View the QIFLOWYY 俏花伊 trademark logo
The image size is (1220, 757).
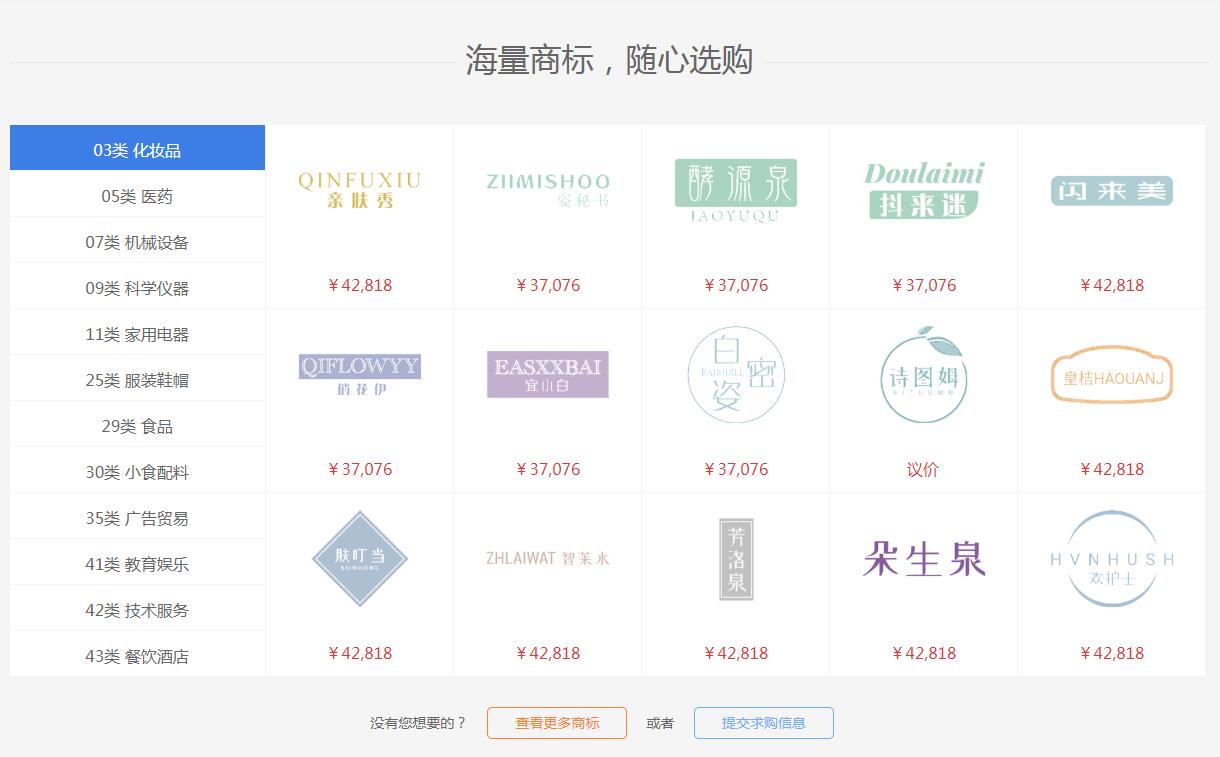[x=360, y=374]
